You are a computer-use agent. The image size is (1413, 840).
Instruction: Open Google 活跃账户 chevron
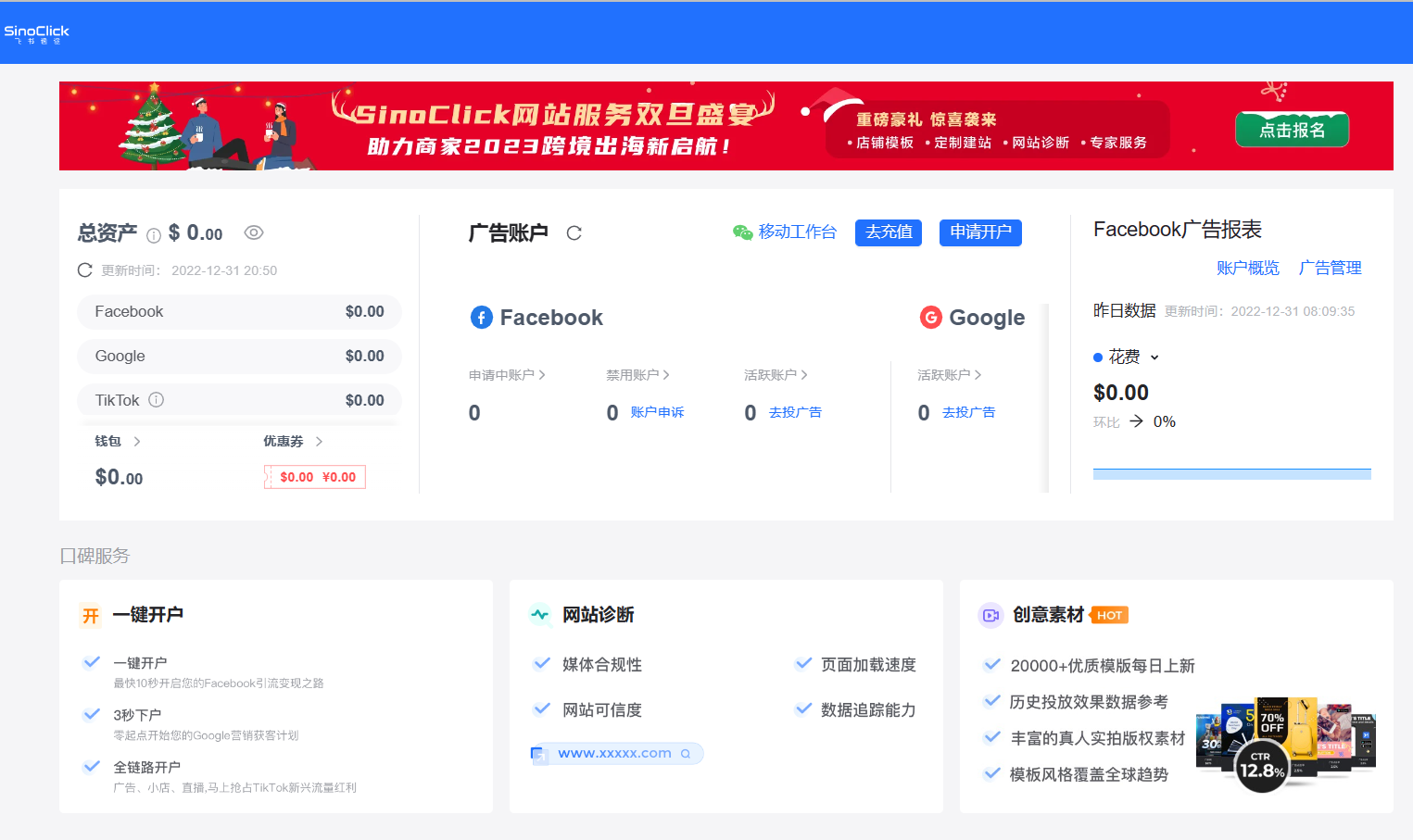978,375
